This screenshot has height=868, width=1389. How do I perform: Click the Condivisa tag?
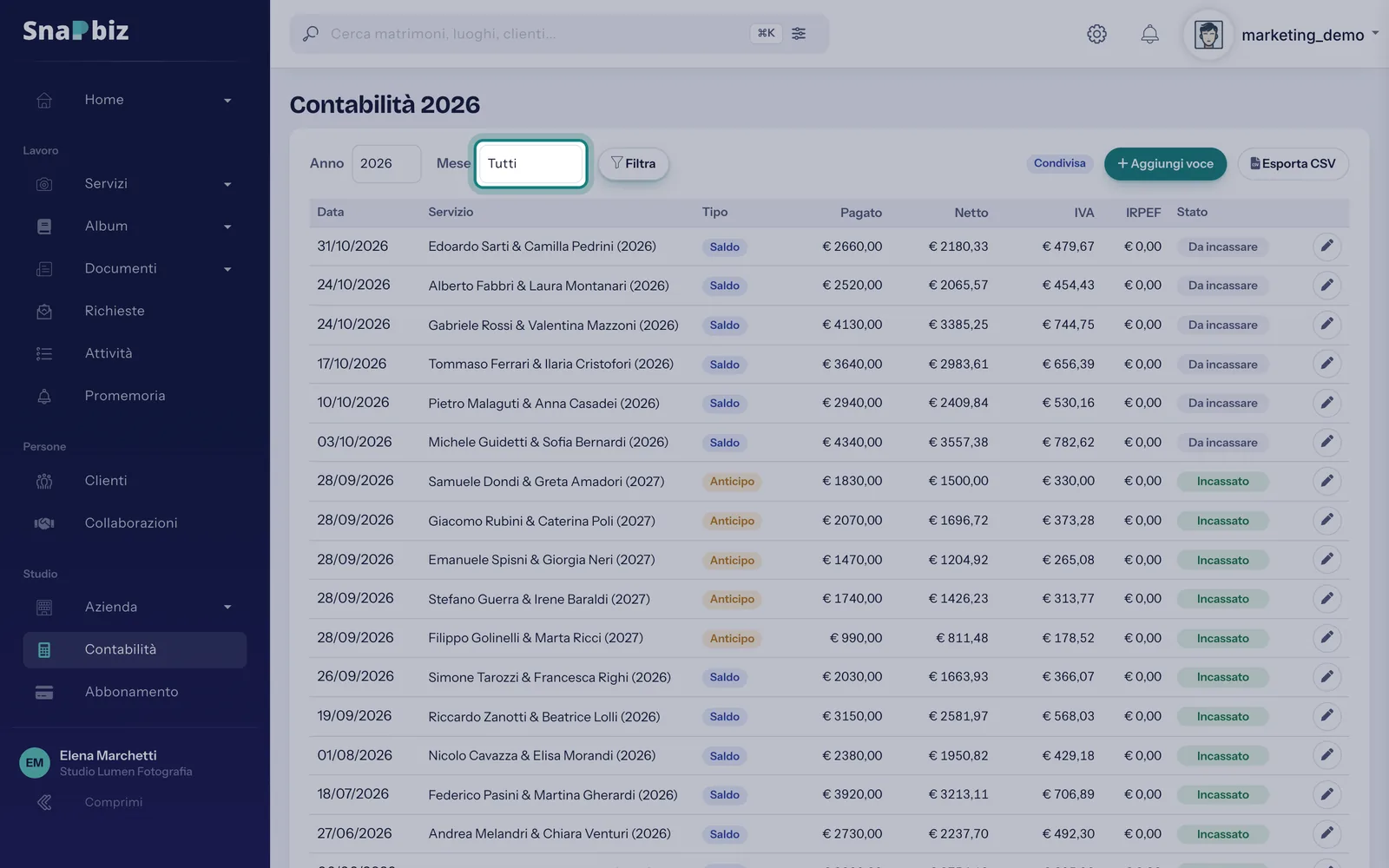[x=1059, y=163]
